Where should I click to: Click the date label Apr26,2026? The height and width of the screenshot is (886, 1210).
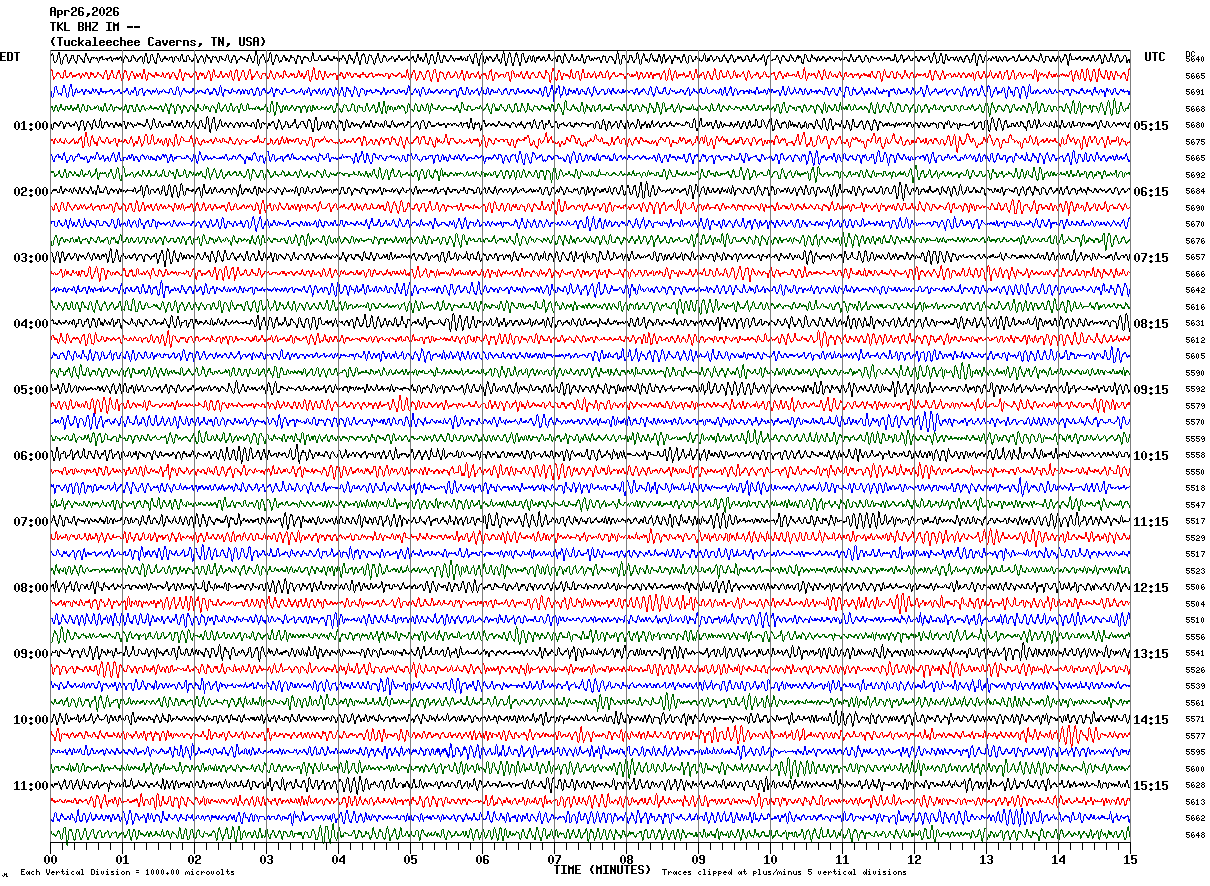pyautogui.click(x=84, y=12)
